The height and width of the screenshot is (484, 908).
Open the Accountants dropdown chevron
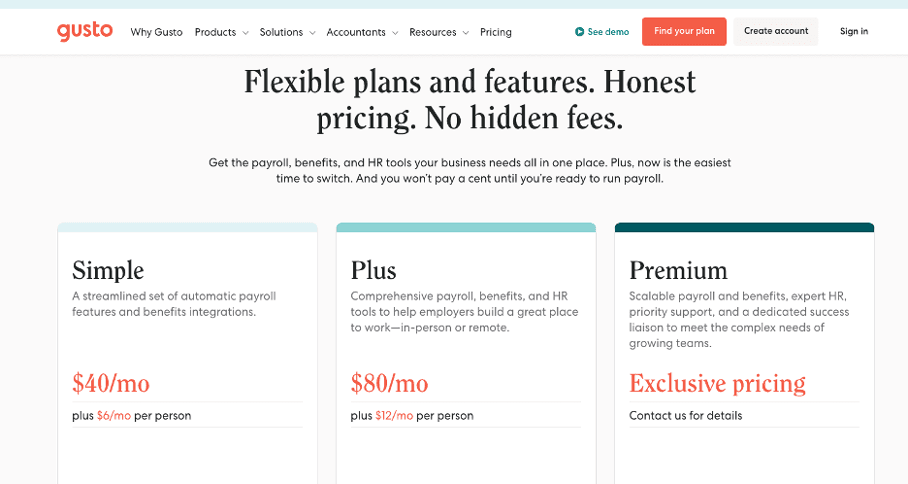pyautogui.click(x=395, y=33)
